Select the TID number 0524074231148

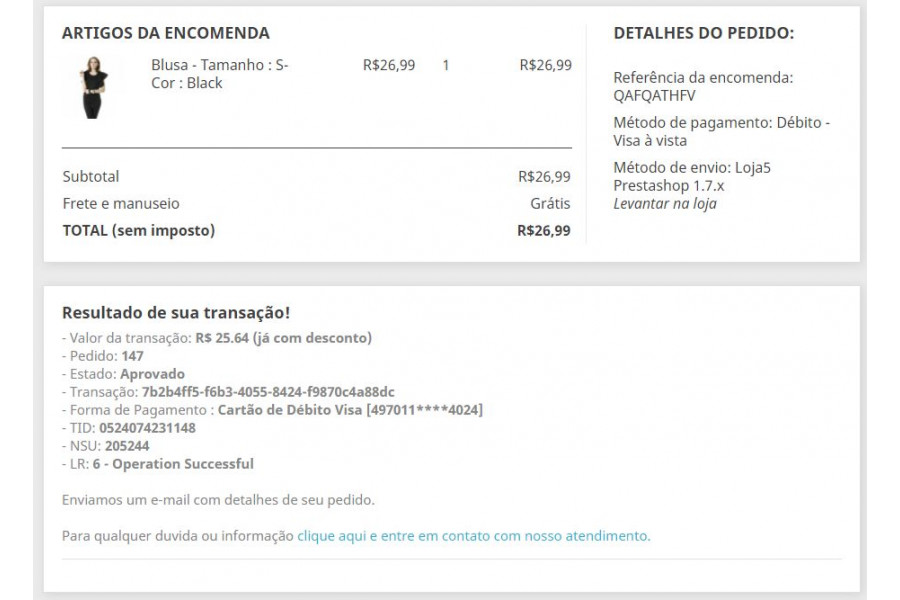pos(148,428)
